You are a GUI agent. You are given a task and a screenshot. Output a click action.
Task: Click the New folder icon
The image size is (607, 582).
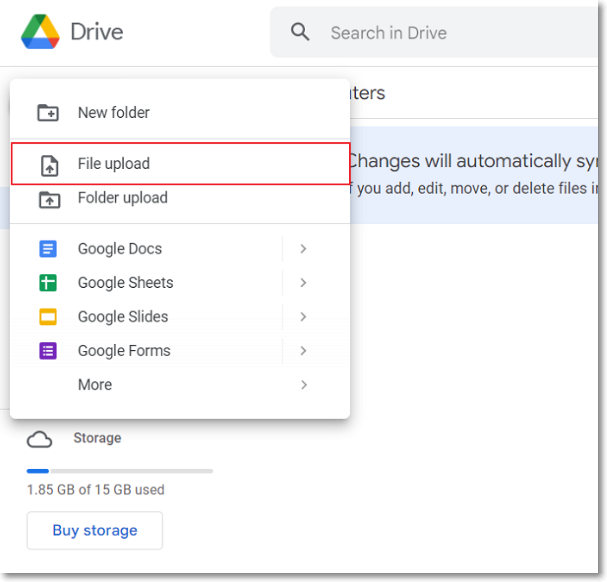tap(48, 113)
